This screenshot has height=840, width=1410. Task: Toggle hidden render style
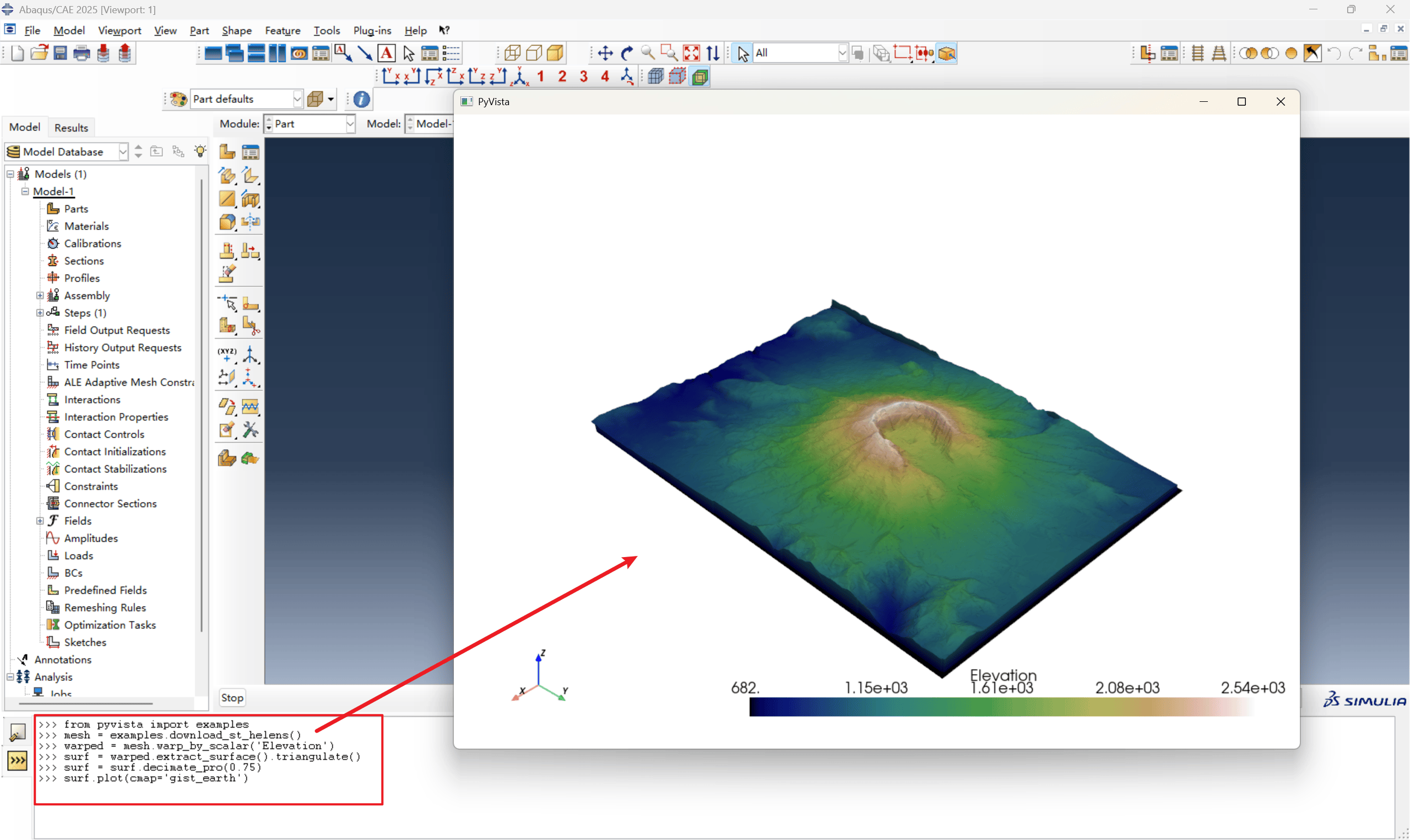pyautogui.click(x=534, y=53)
